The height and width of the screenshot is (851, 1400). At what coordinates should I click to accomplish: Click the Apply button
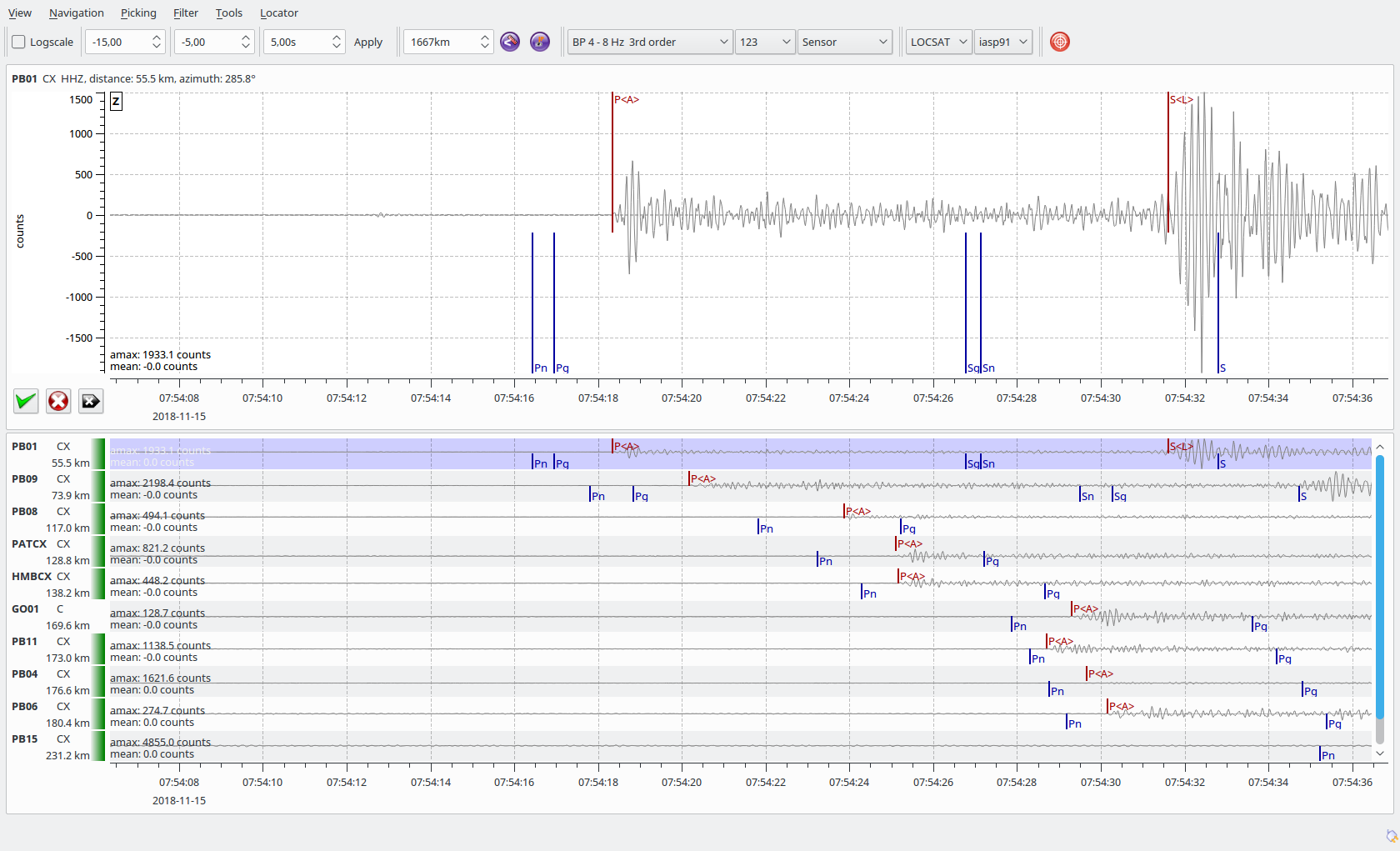coord(368,42)
